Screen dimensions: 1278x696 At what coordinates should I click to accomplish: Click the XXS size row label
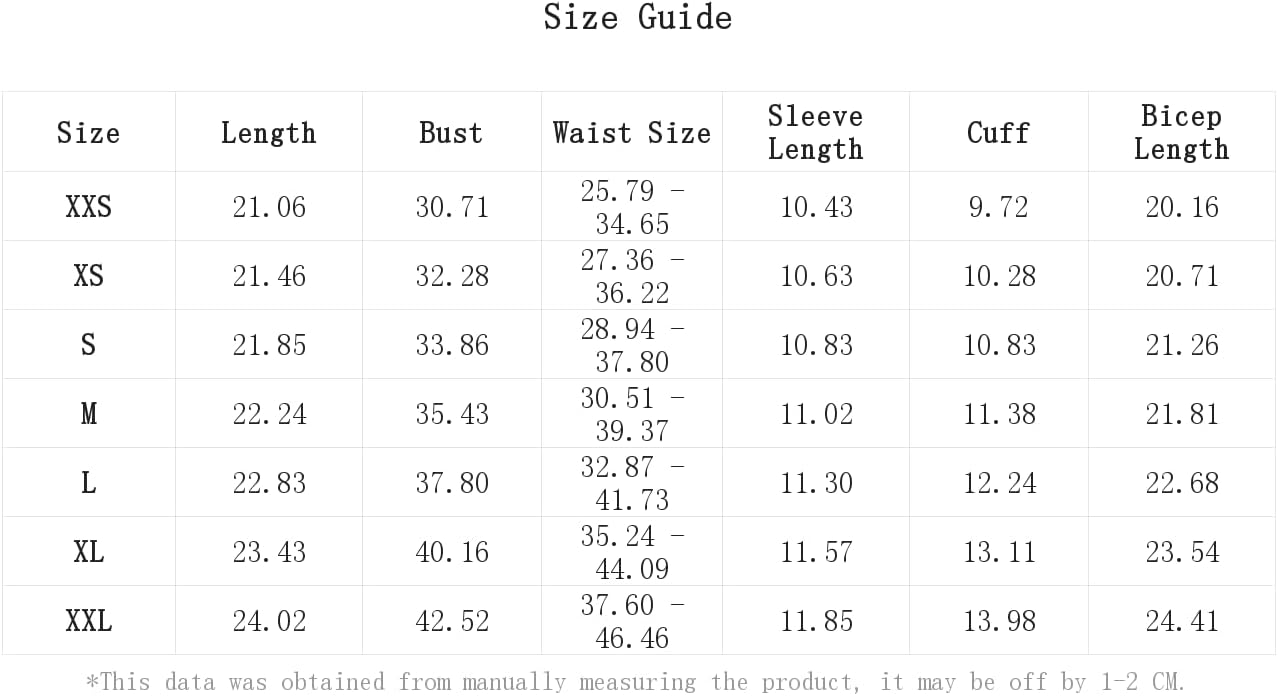(x=88, y=207)
